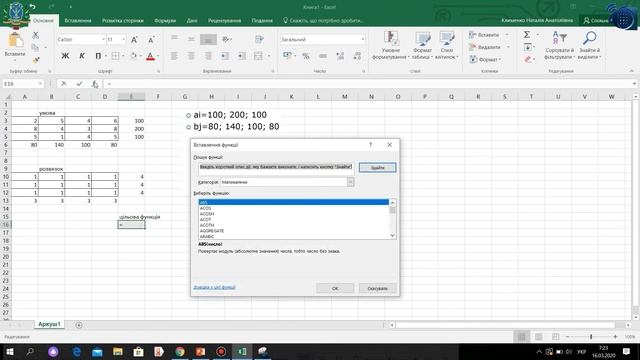
Task: Open the Довідка з цієї функції link
Action: click(x=215, y=287)
